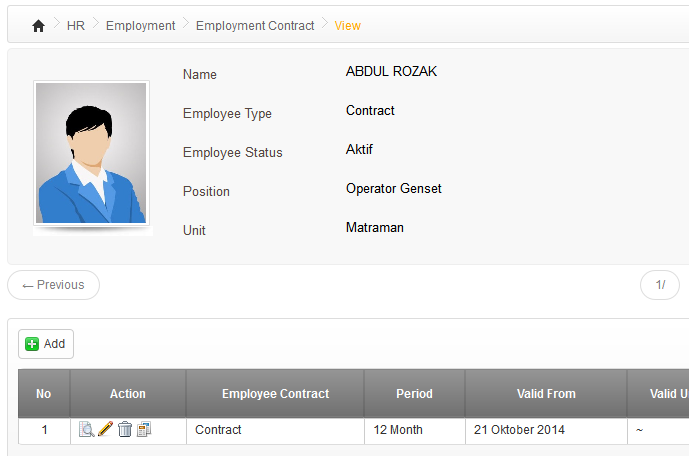Edit contract row with pencil icon
Viewport: 689px width, 456px height.
tap(105, 429)
